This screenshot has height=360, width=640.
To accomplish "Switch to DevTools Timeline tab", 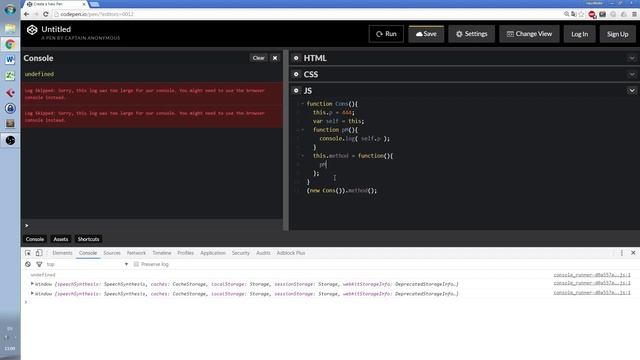I will point(162,253).
